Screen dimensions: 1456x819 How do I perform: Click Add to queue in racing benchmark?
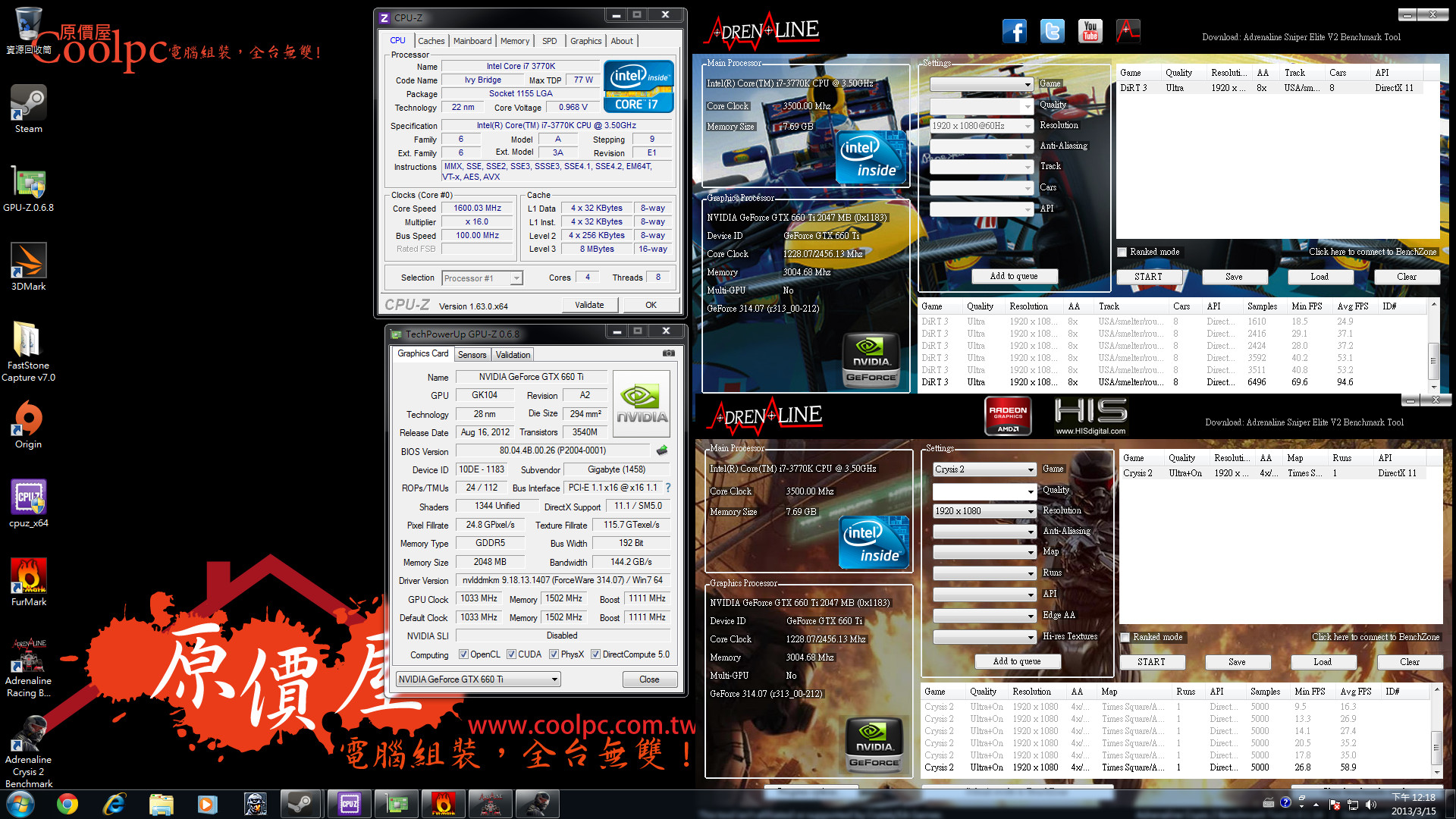click(1014, 276)
